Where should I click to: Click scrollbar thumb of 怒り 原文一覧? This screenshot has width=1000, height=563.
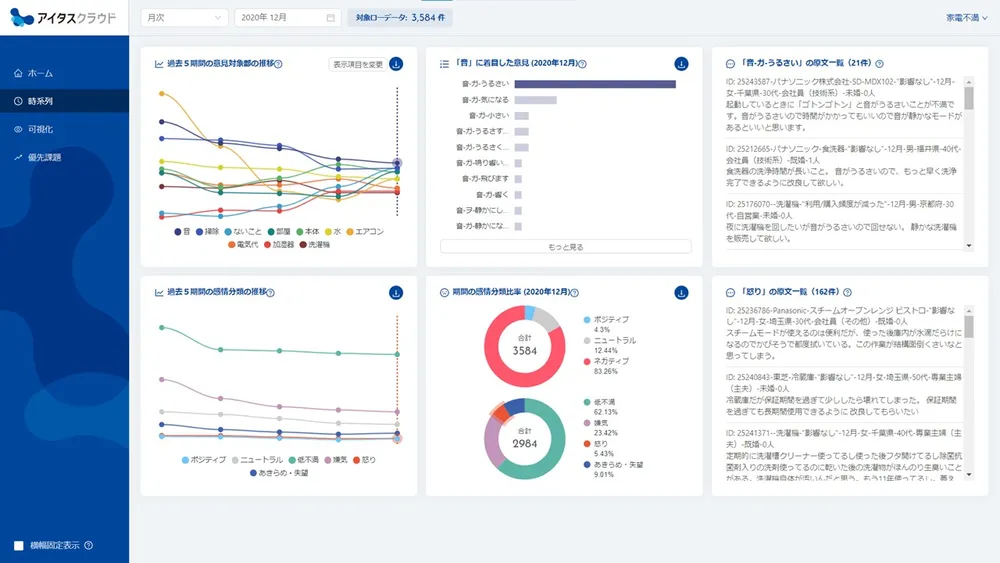pyautogui.click(x=969, y=326)
